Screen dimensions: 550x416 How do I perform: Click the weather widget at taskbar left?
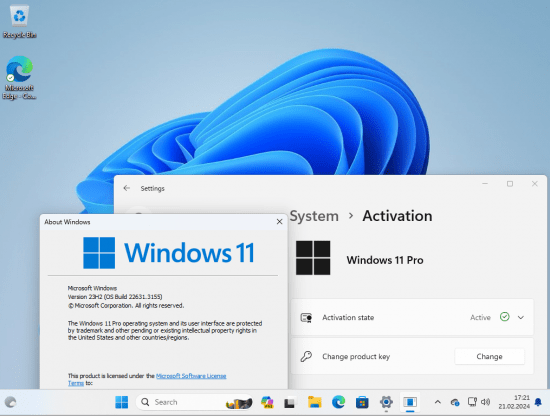click(x=11, y=402)
